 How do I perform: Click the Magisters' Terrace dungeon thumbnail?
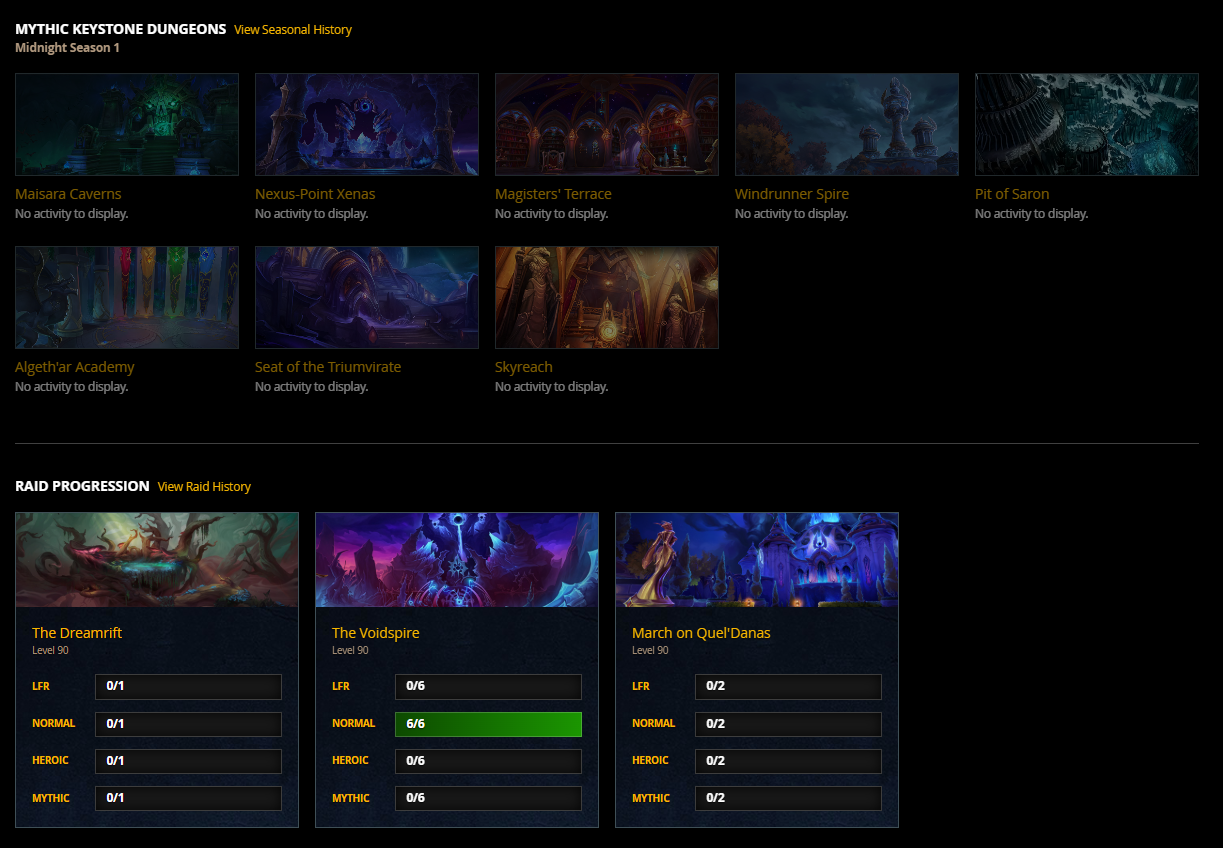click(607, 125)
